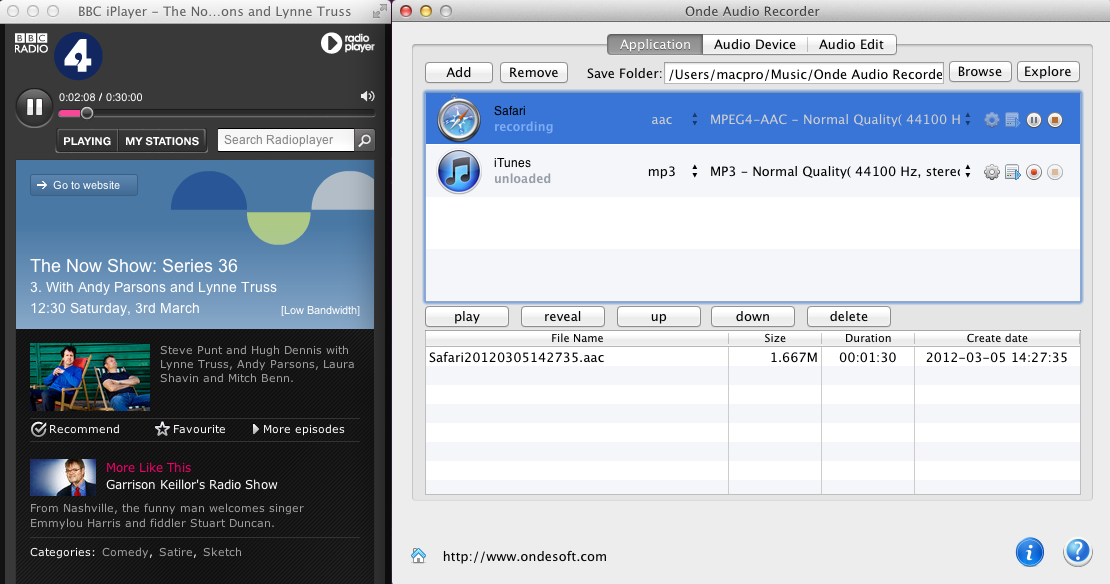The height and width of the screenshot is (584, 1110).
Task: Start recording iTunes audio
Action: [1034, 172]
